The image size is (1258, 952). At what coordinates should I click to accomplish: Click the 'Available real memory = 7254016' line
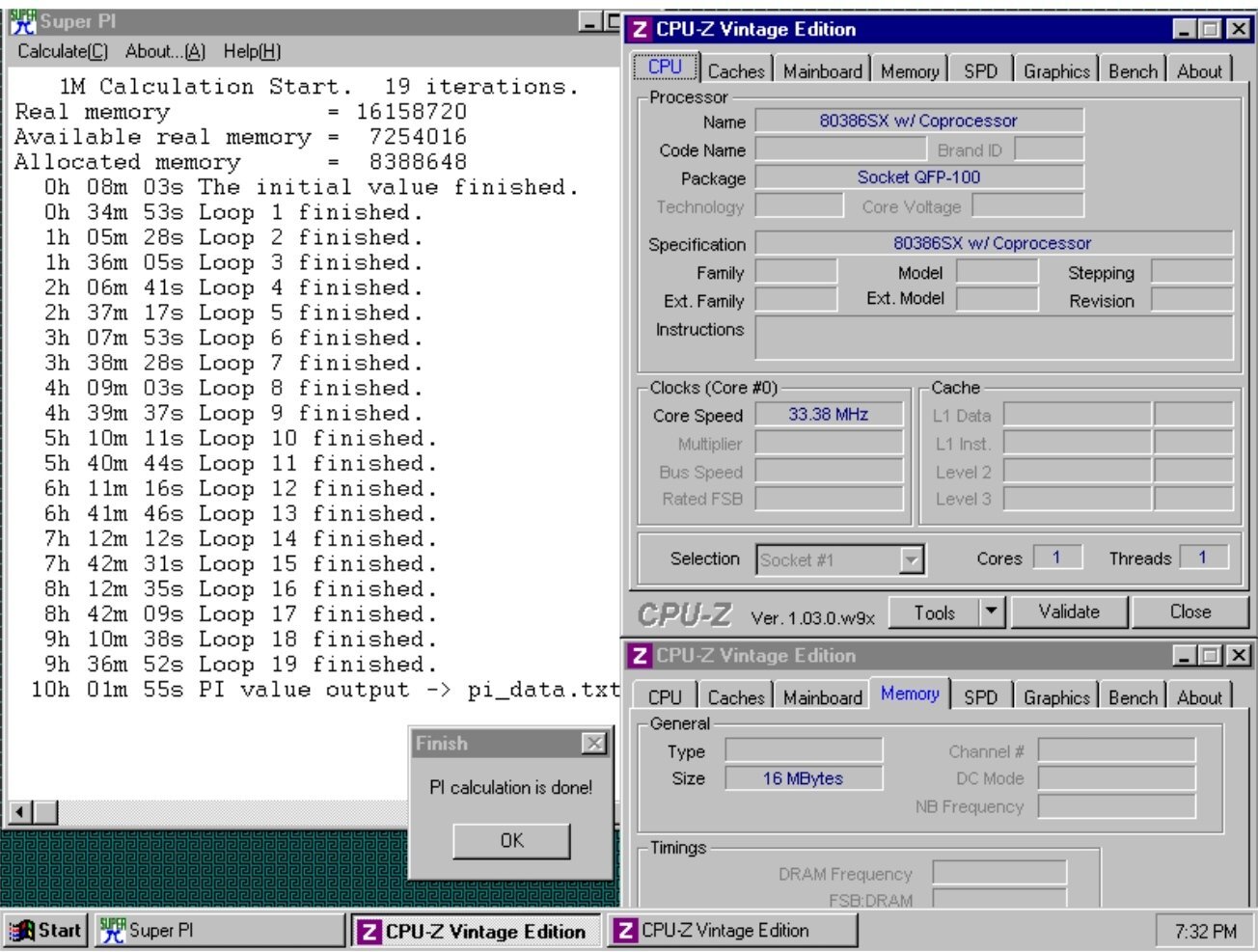point(240,137)
